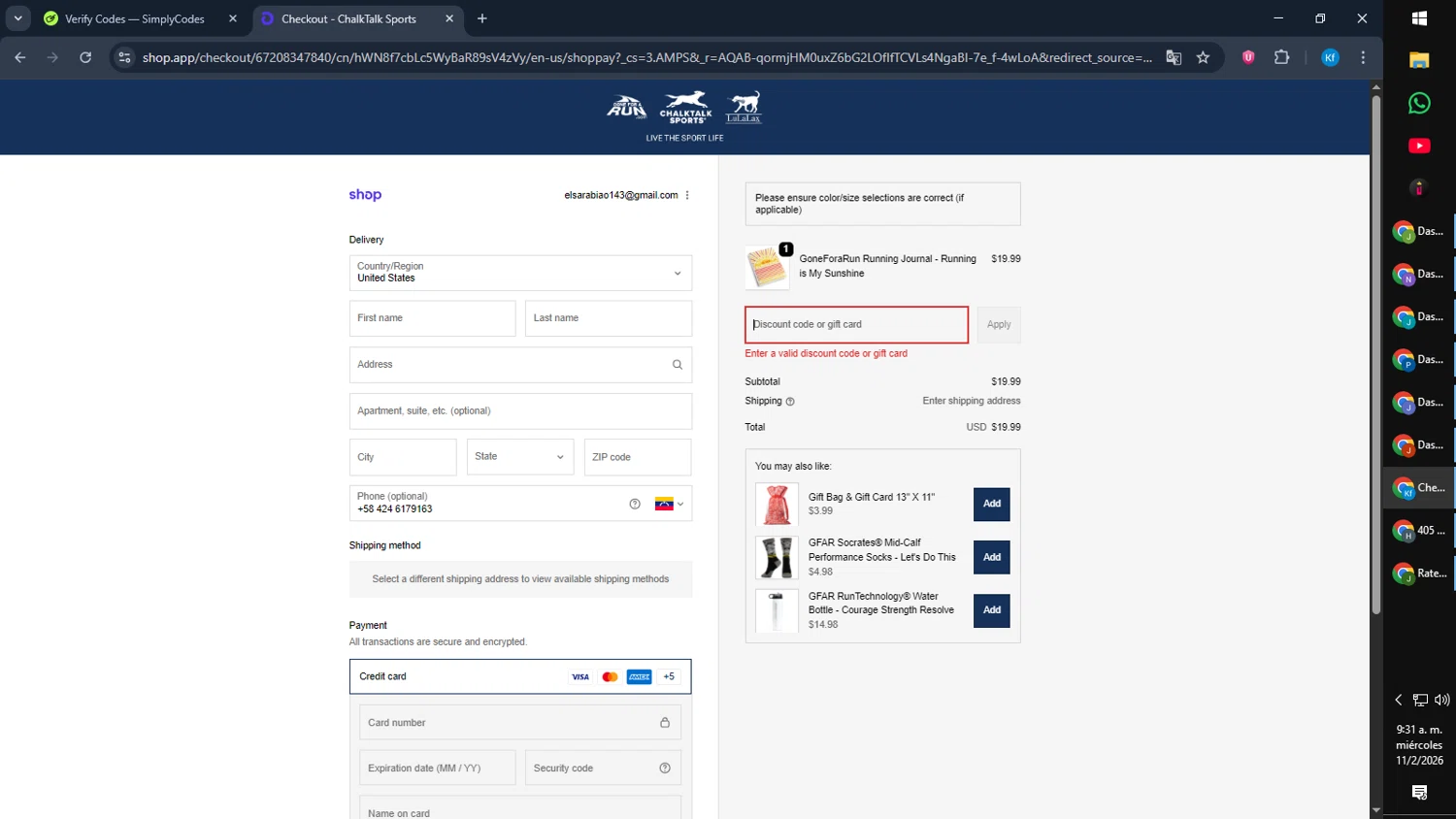Click the Socrates socks thumbnail
The height and width of the screenshot is (819, 1456).
pos(777,558)
